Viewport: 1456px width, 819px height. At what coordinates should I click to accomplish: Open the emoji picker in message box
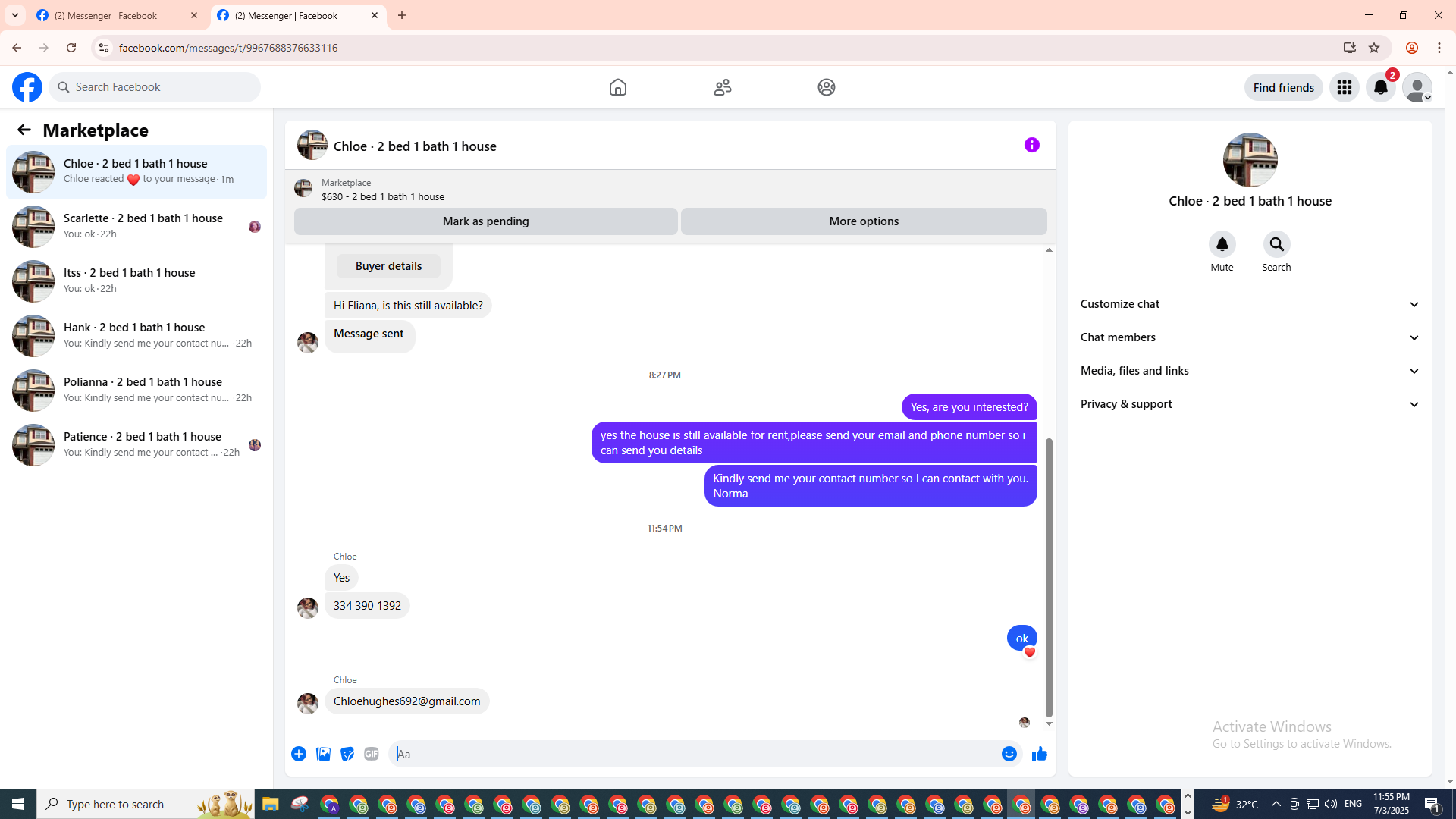click(1009, 754)
